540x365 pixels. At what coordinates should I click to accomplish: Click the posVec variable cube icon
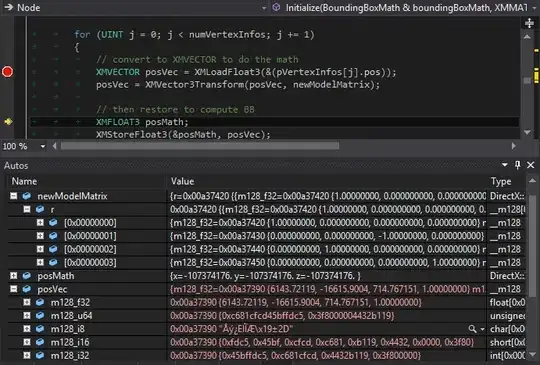tap(27, 289)
